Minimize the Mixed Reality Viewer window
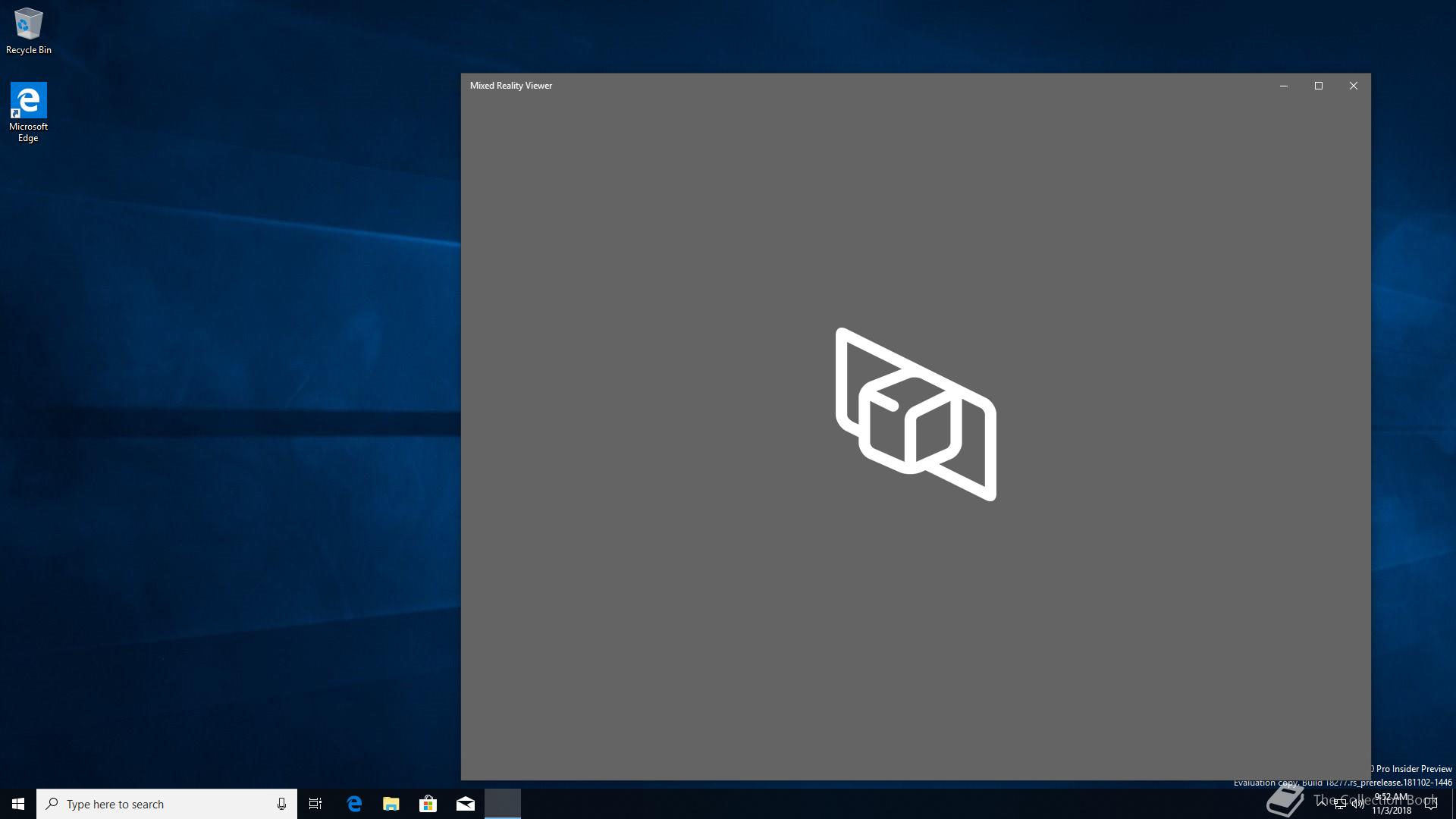The width and height of the screenshot is (1456, 819). tap(1284, 86)
